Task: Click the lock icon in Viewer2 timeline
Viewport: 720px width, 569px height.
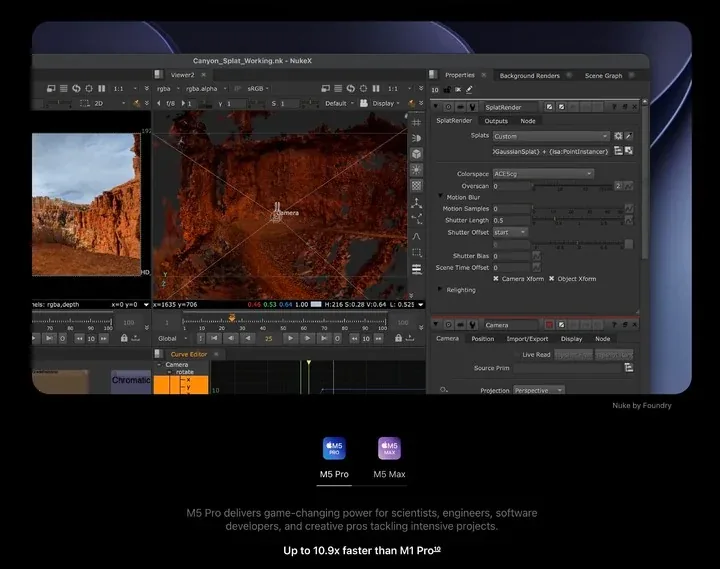Action: click(398, 338)
